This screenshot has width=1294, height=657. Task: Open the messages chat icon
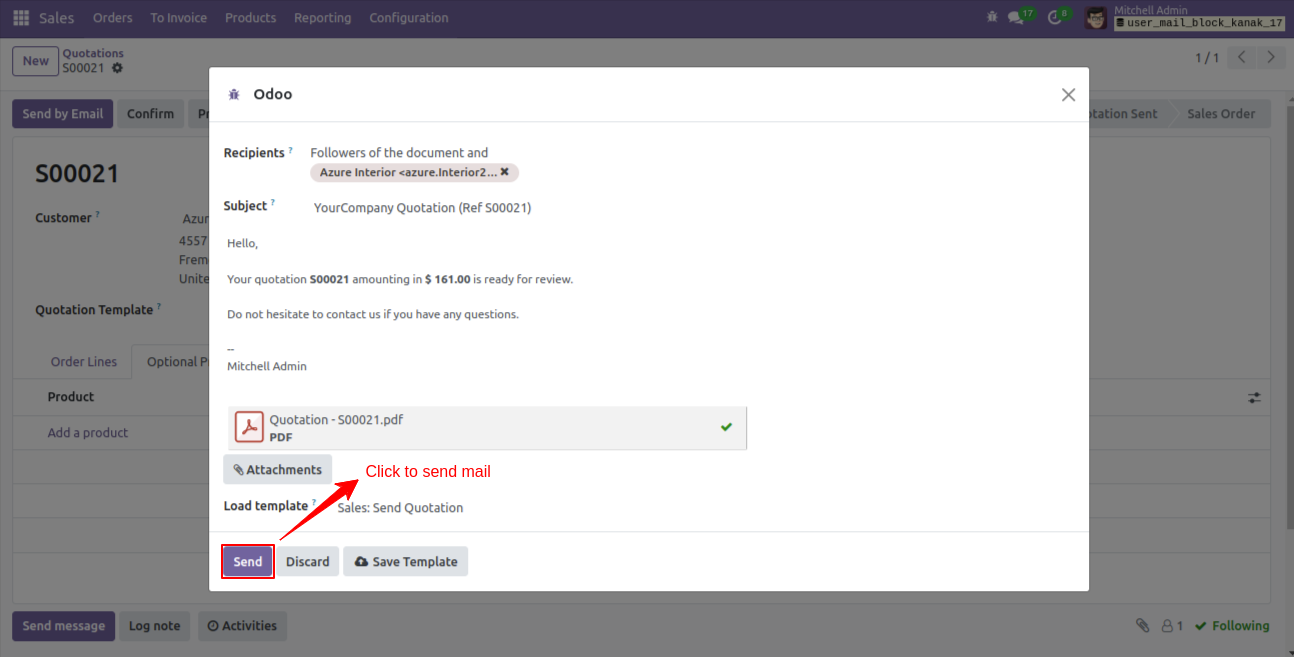click(x=1017, y=17)
